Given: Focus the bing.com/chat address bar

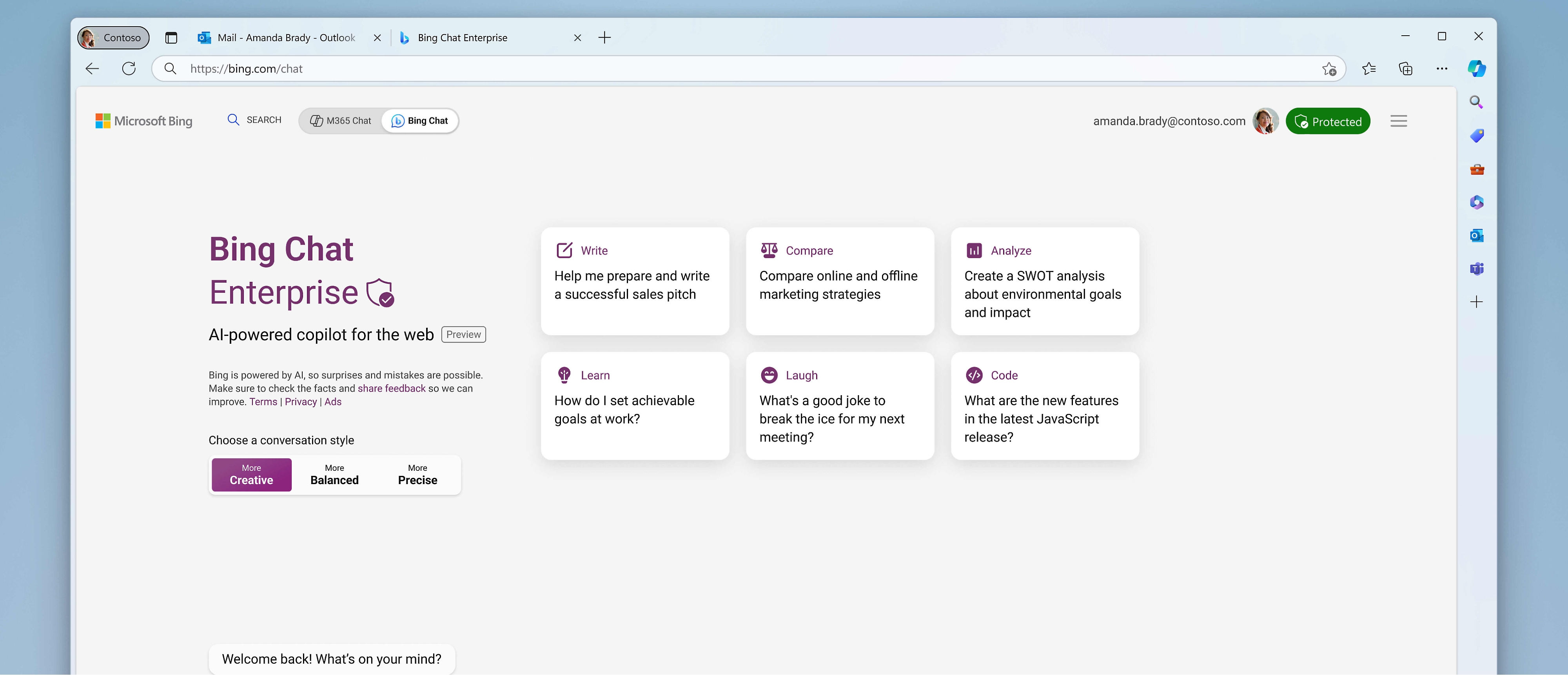Looking at the screenshot, I should tap(748, 69).
